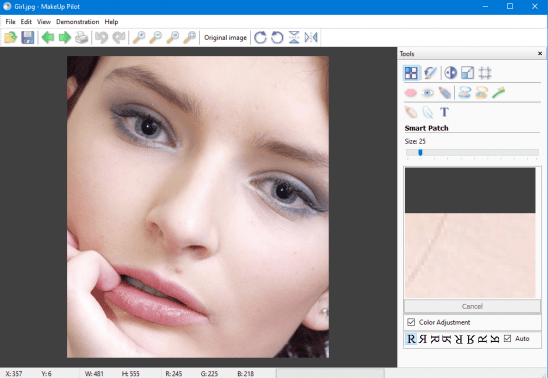Toggle the Auto orientation checkbox
The height and width of the screenshot is (378, 548).
[x=507, y=339]
